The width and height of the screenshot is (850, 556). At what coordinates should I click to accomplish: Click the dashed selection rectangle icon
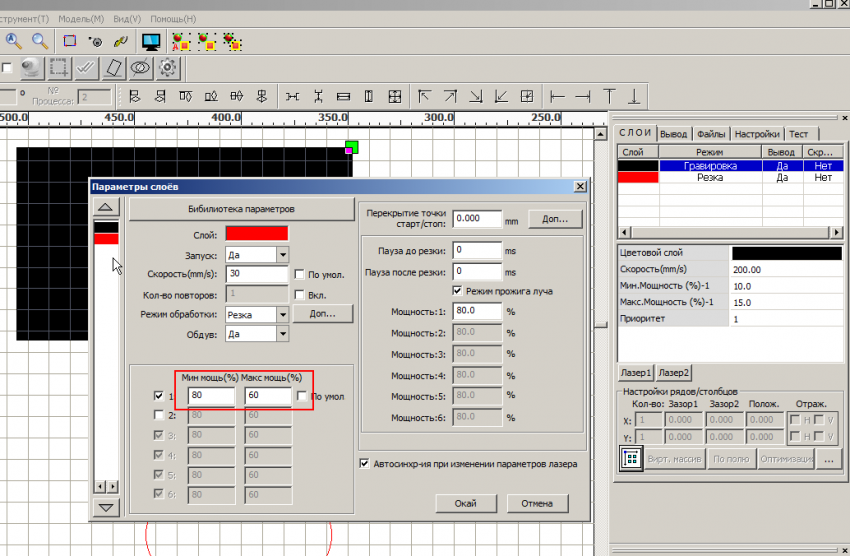tap(59, 68)
